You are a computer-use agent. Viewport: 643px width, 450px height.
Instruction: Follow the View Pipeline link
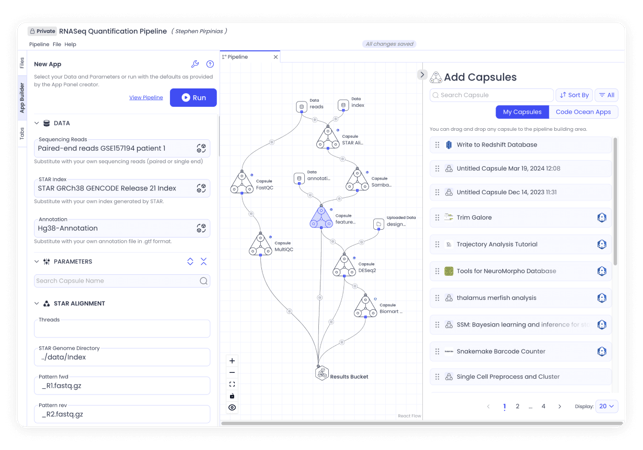point(146,98)
